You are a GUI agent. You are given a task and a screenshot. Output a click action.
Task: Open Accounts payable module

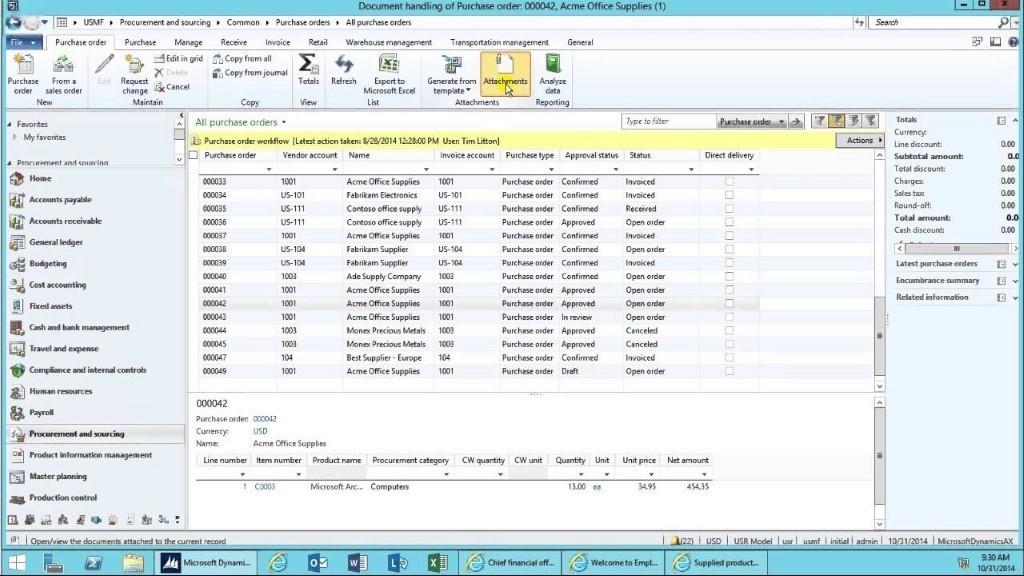pos(60,200)
